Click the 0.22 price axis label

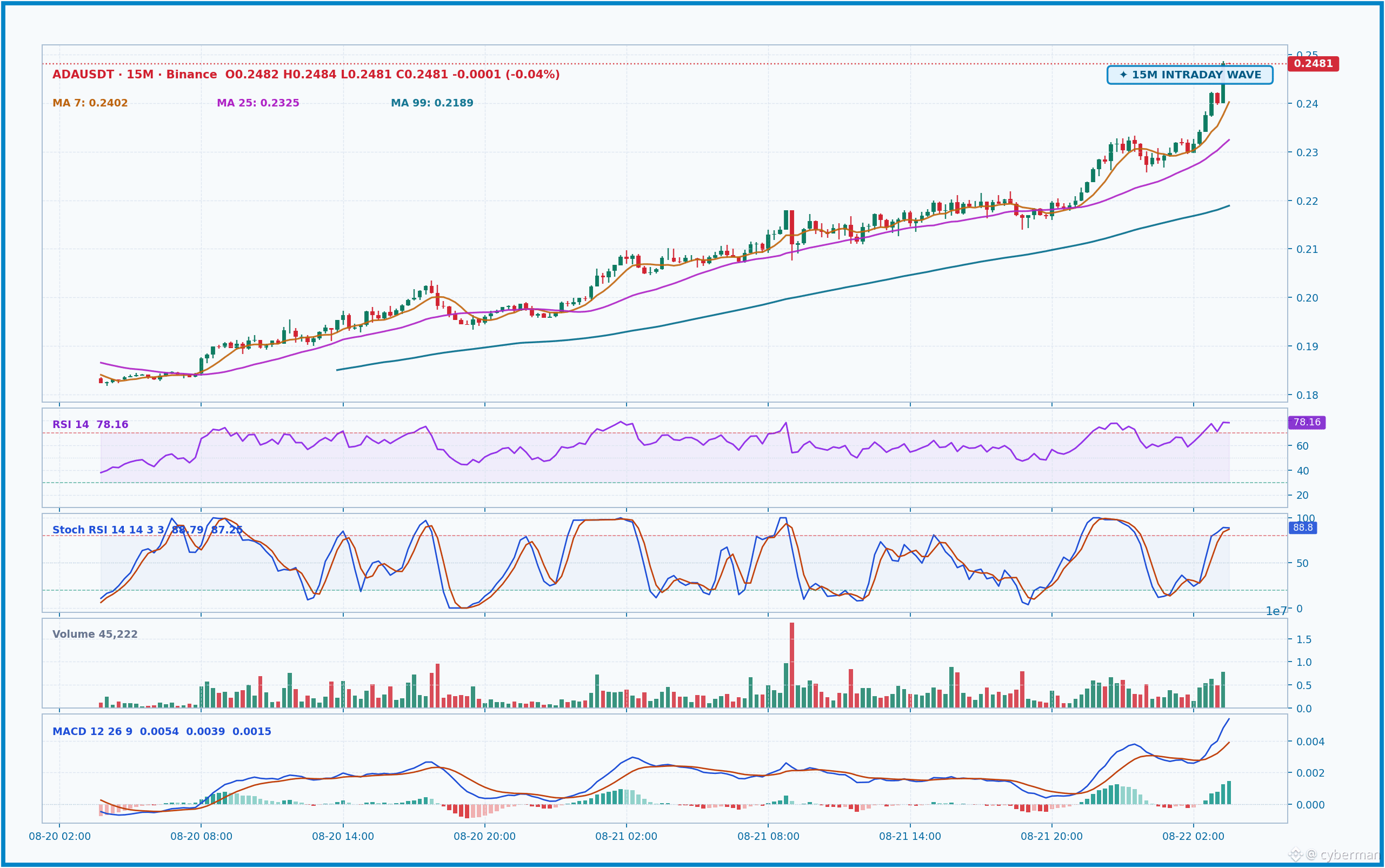[1307, 201]
